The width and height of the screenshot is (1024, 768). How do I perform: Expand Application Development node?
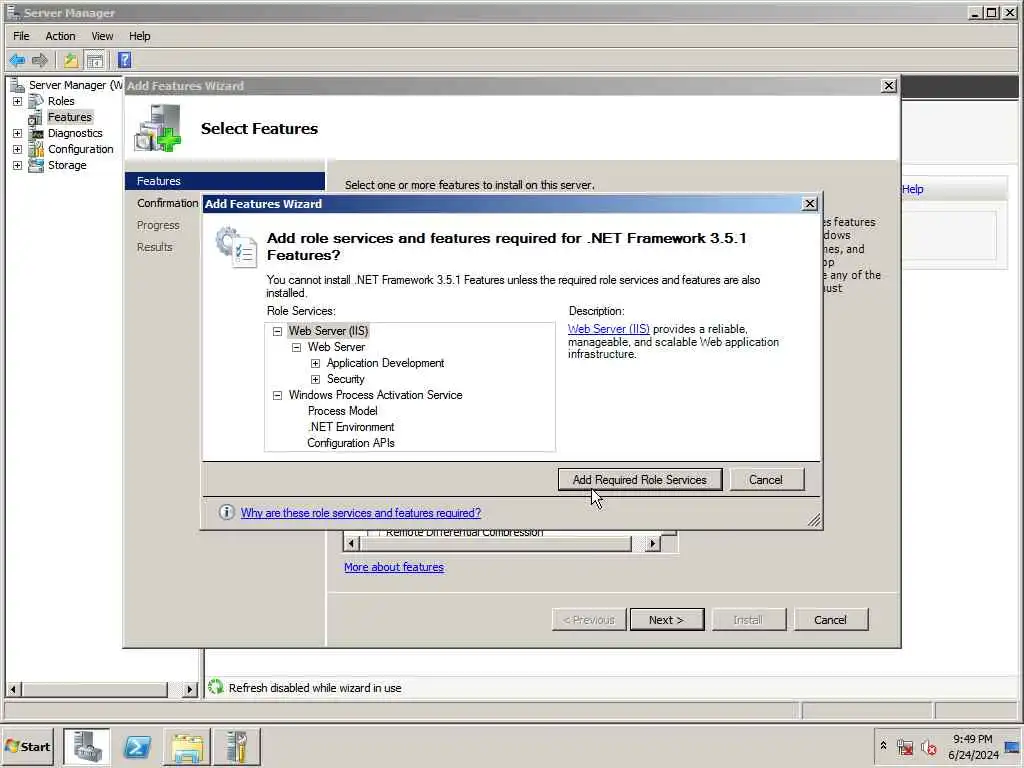315,363
